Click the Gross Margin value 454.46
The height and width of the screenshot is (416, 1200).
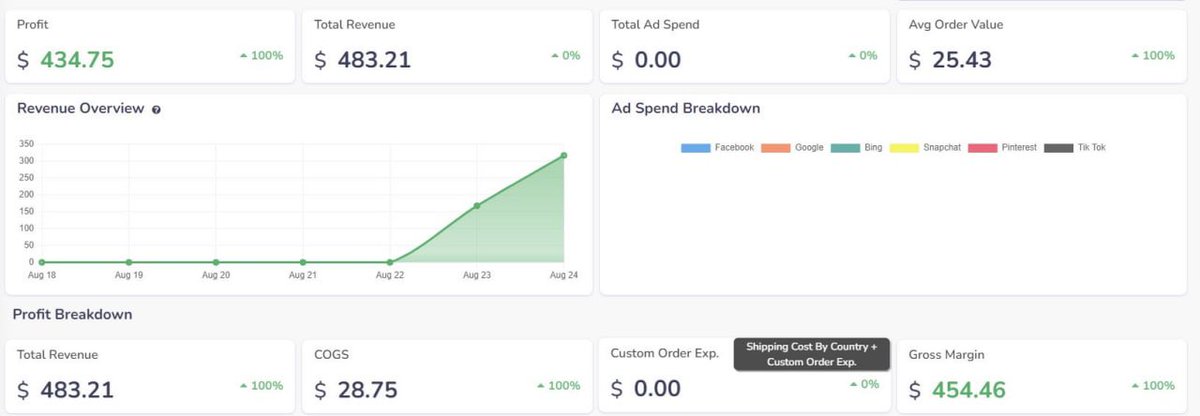(968, 389)
